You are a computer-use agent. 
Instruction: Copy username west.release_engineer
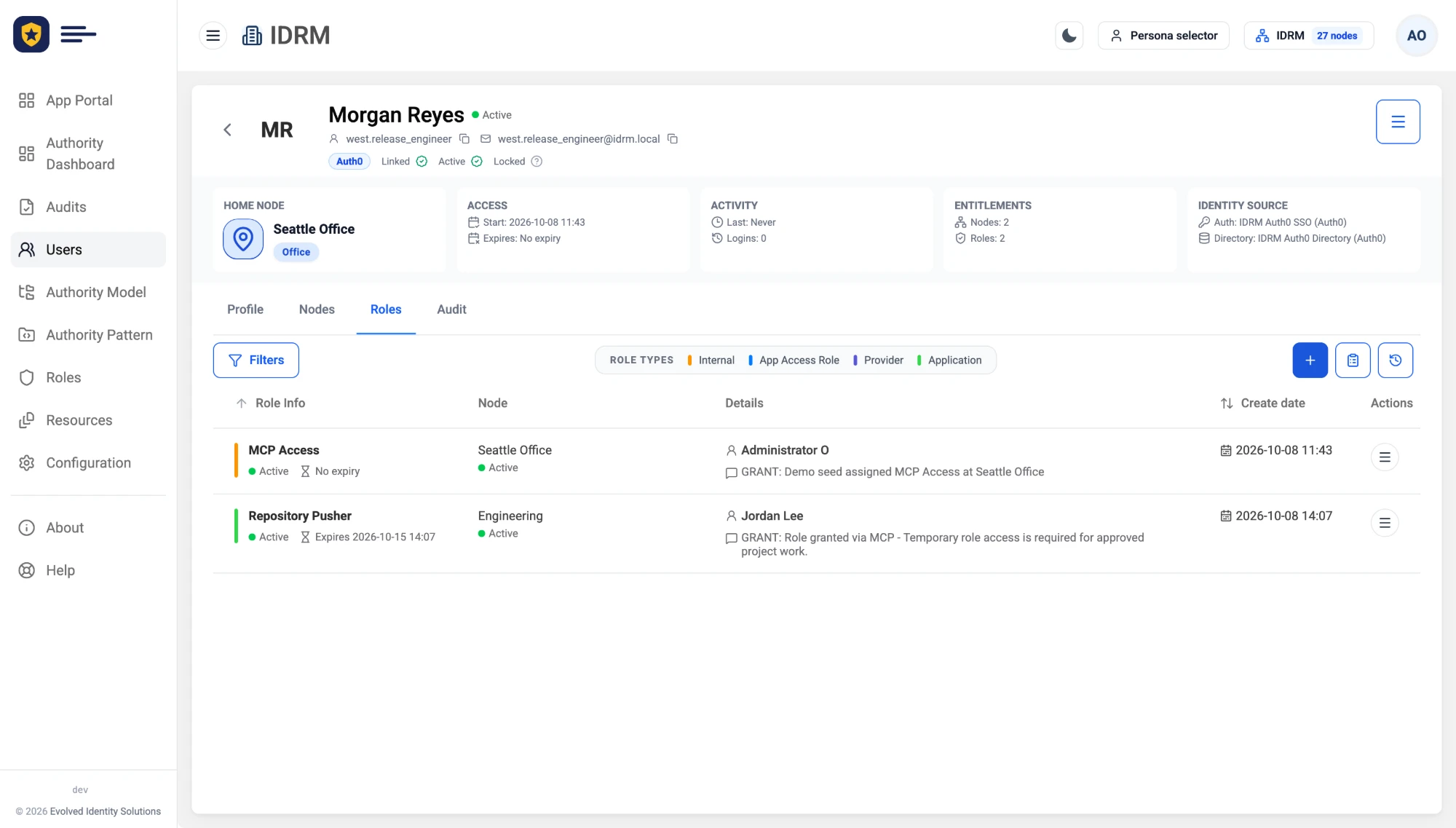464,139
